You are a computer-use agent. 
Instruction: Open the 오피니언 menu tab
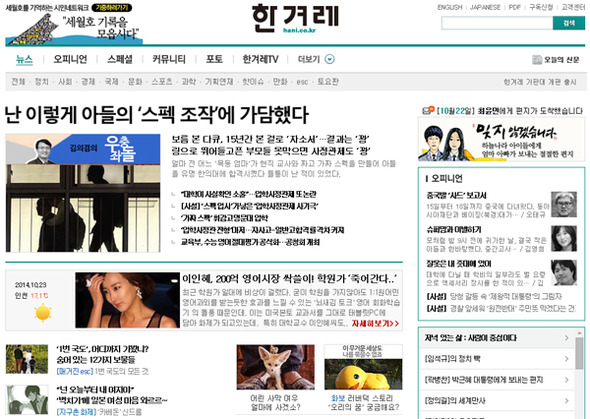point(70,59)
